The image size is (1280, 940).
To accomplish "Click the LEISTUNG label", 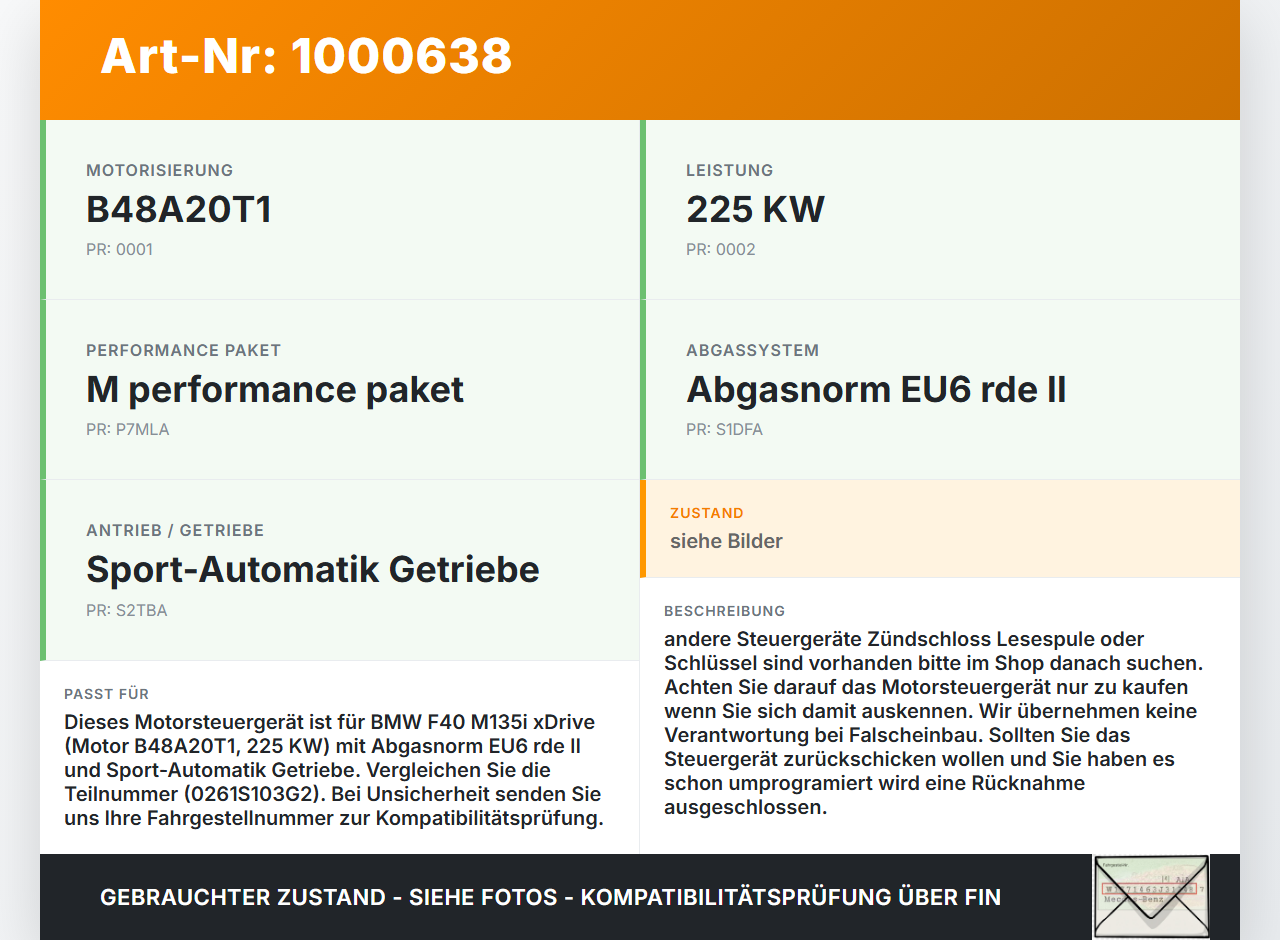I will (730, 170).
